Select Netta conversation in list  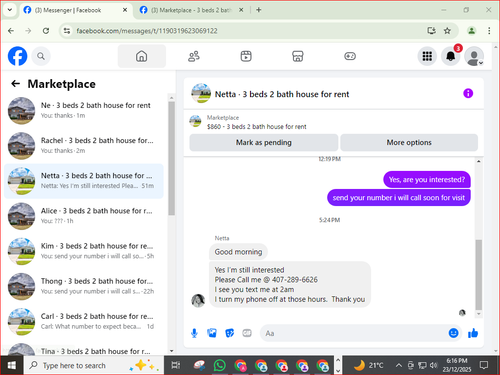pos(84,181)
